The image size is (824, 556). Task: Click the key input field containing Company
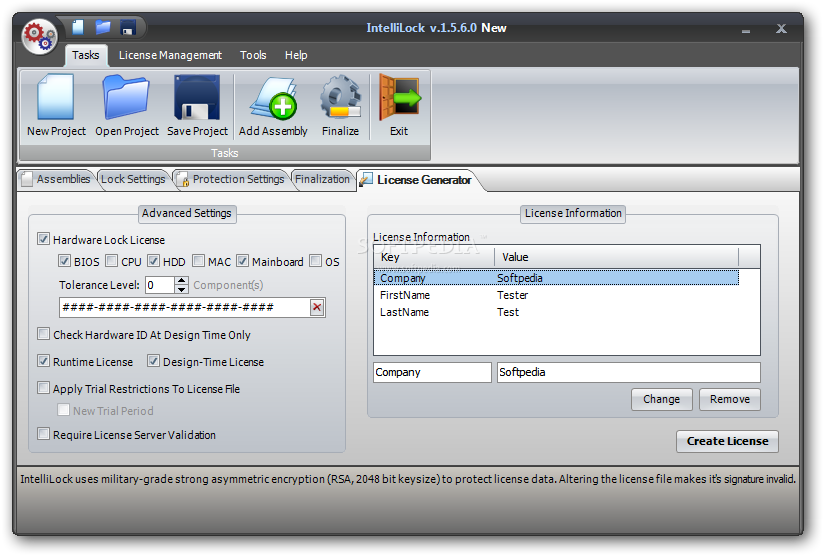(x=432, y=372)
